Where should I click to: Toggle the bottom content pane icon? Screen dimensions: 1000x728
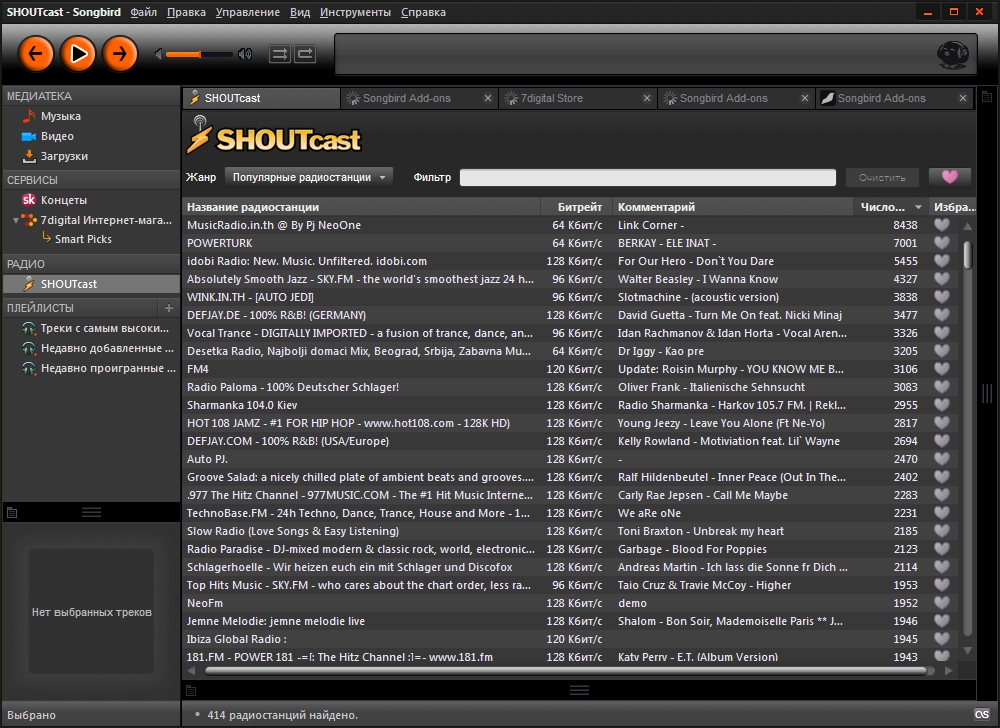[191, 690]
